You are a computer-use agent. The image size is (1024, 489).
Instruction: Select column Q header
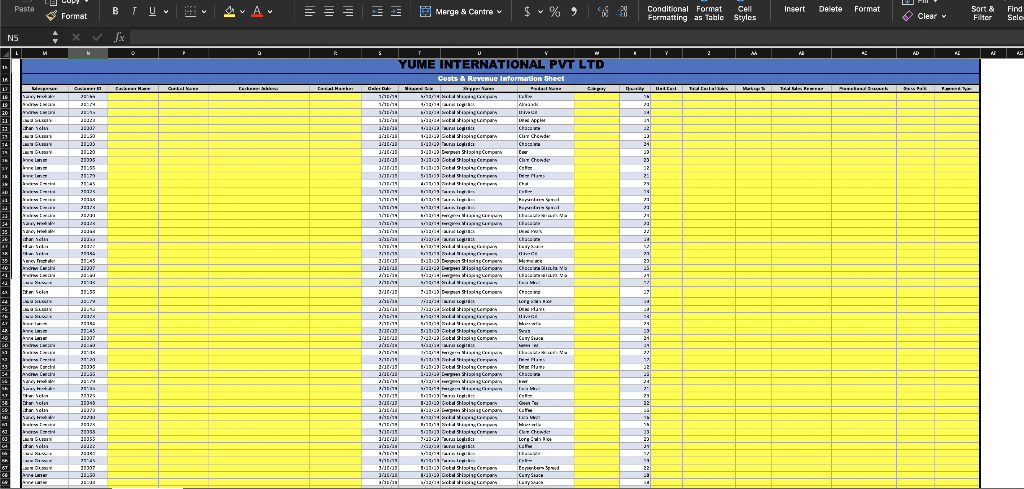coord(259,54)
